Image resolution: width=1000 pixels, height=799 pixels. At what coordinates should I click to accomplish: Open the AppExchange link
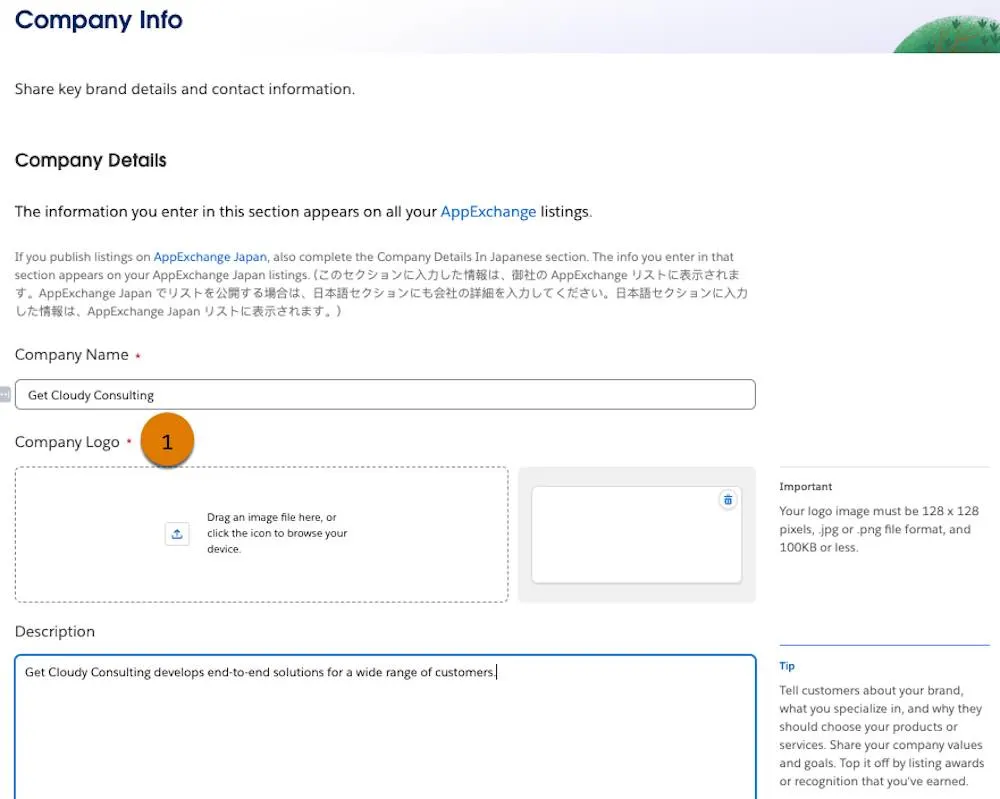click(488, 212)
